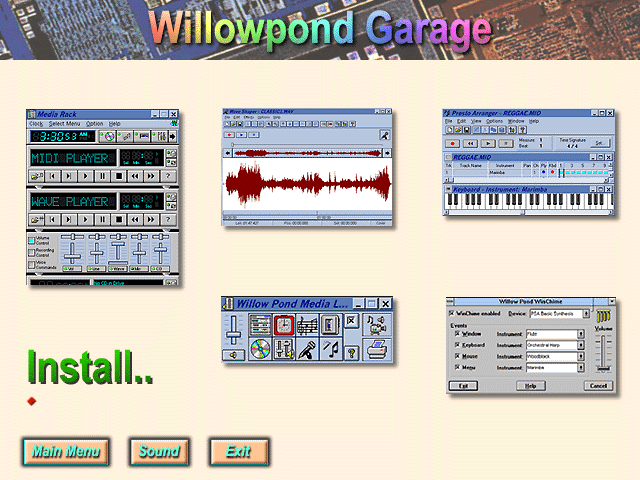Select the CD disc icon in Media Launcher
This screenshot has width=640, height=480.
click(260, 349)
